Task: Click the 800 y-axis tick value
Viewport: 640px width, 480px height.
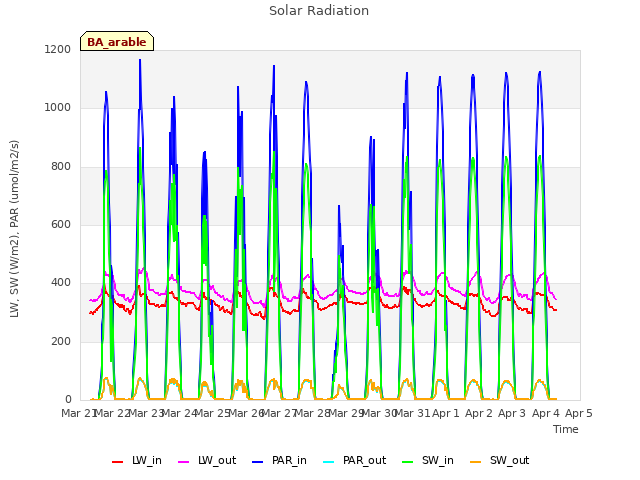Action: [x=61, y=166]
